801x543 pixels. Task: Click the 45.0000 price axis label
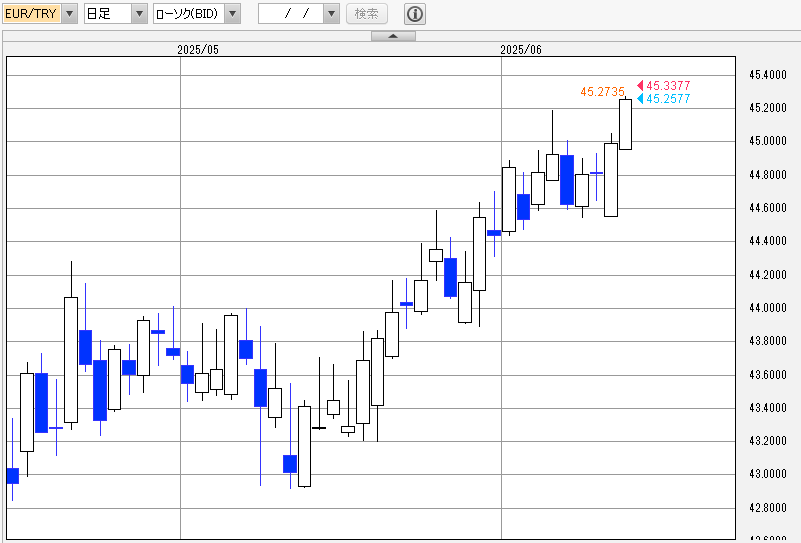(768, 141)
